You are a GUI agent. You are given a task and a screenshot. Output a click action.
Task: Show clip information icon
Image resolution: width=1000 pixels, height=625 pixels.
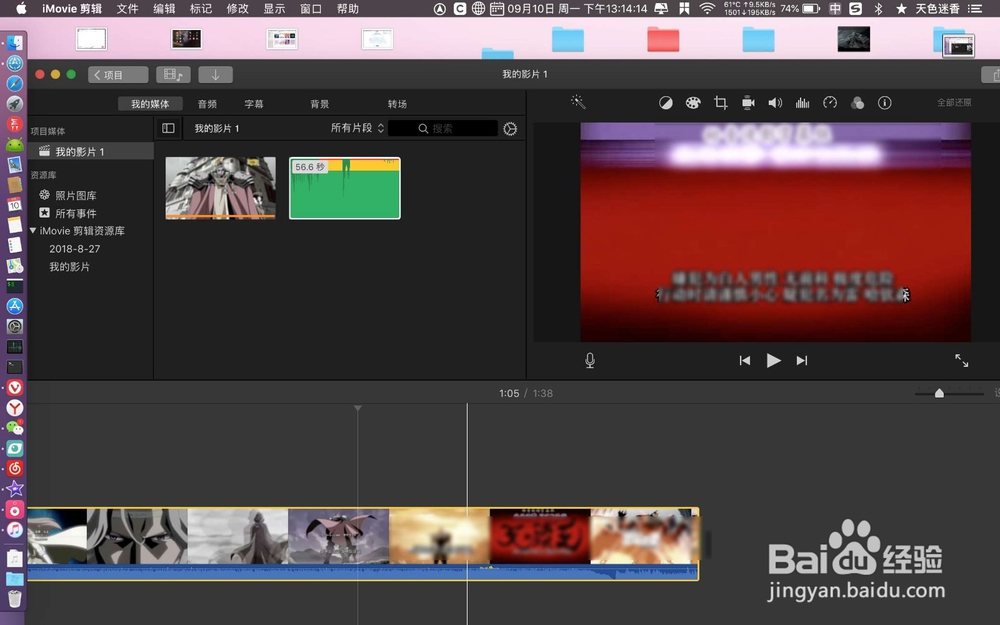pos(885,103)
